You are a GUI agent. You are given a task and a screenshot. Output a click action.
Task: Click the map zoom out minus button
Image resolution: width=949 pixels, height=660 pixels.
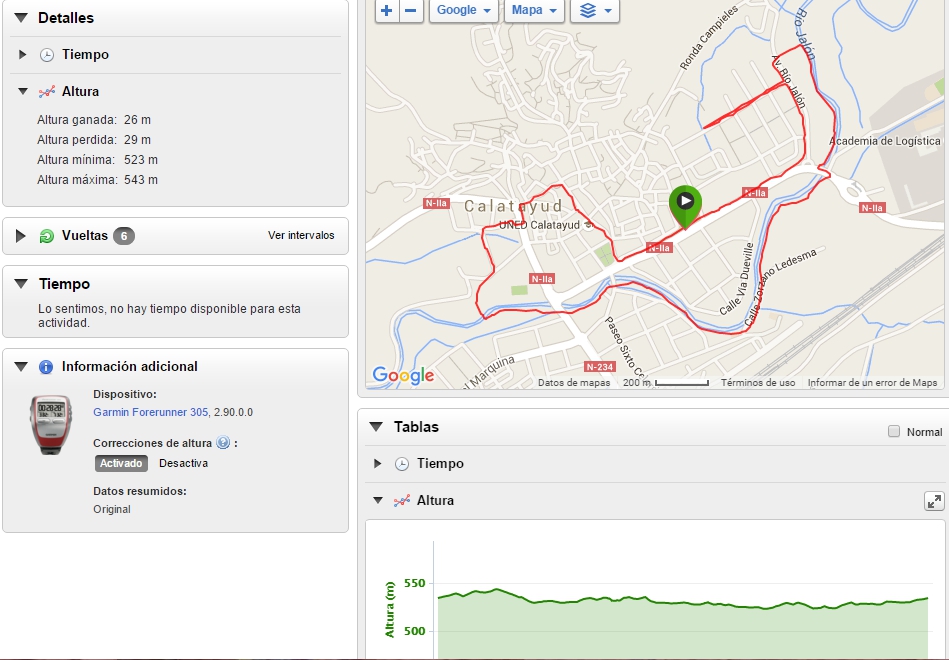click(411, 10)
